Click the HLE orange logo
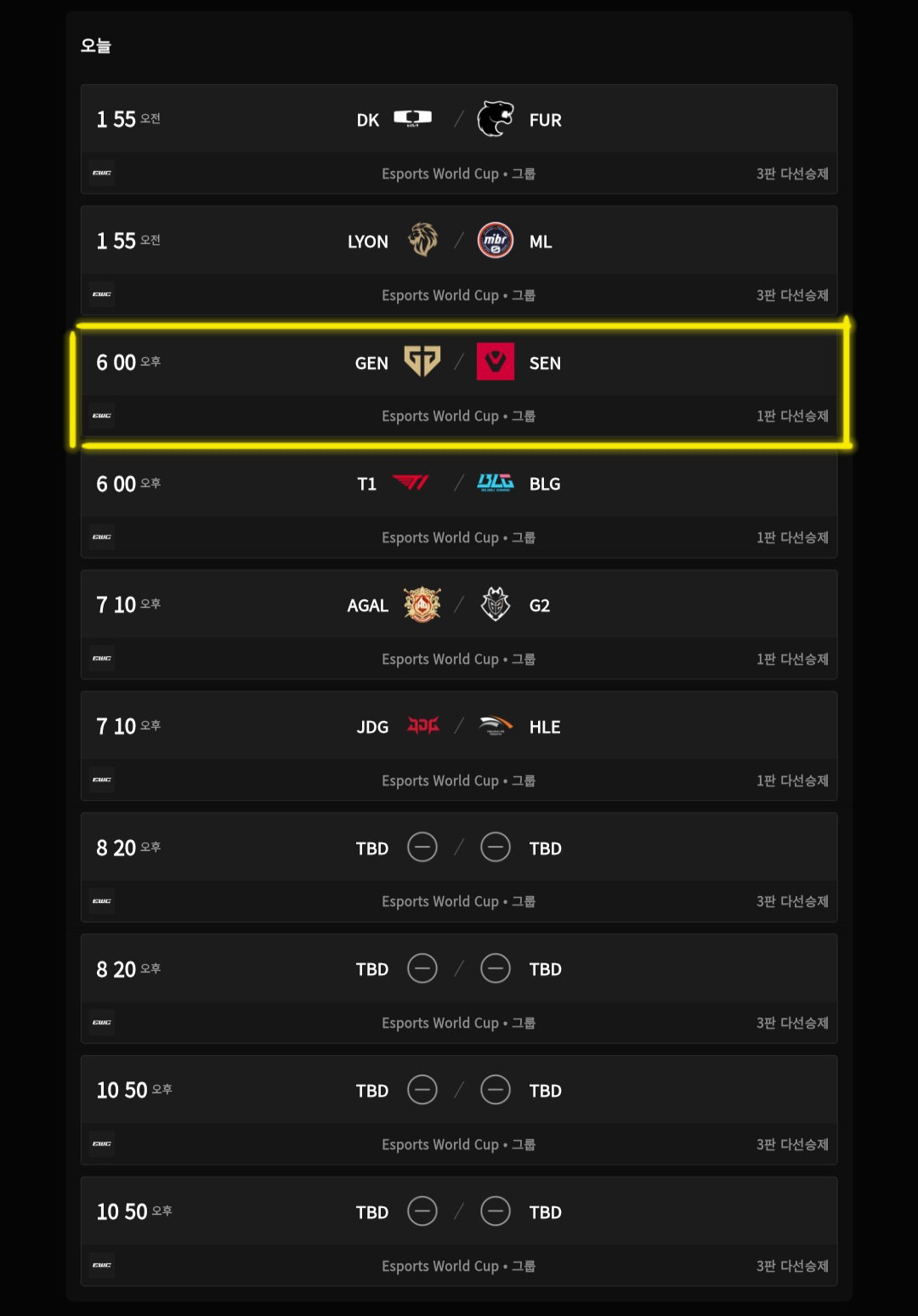This screenshot has width=918, height=1316. [x=496, y=726]
